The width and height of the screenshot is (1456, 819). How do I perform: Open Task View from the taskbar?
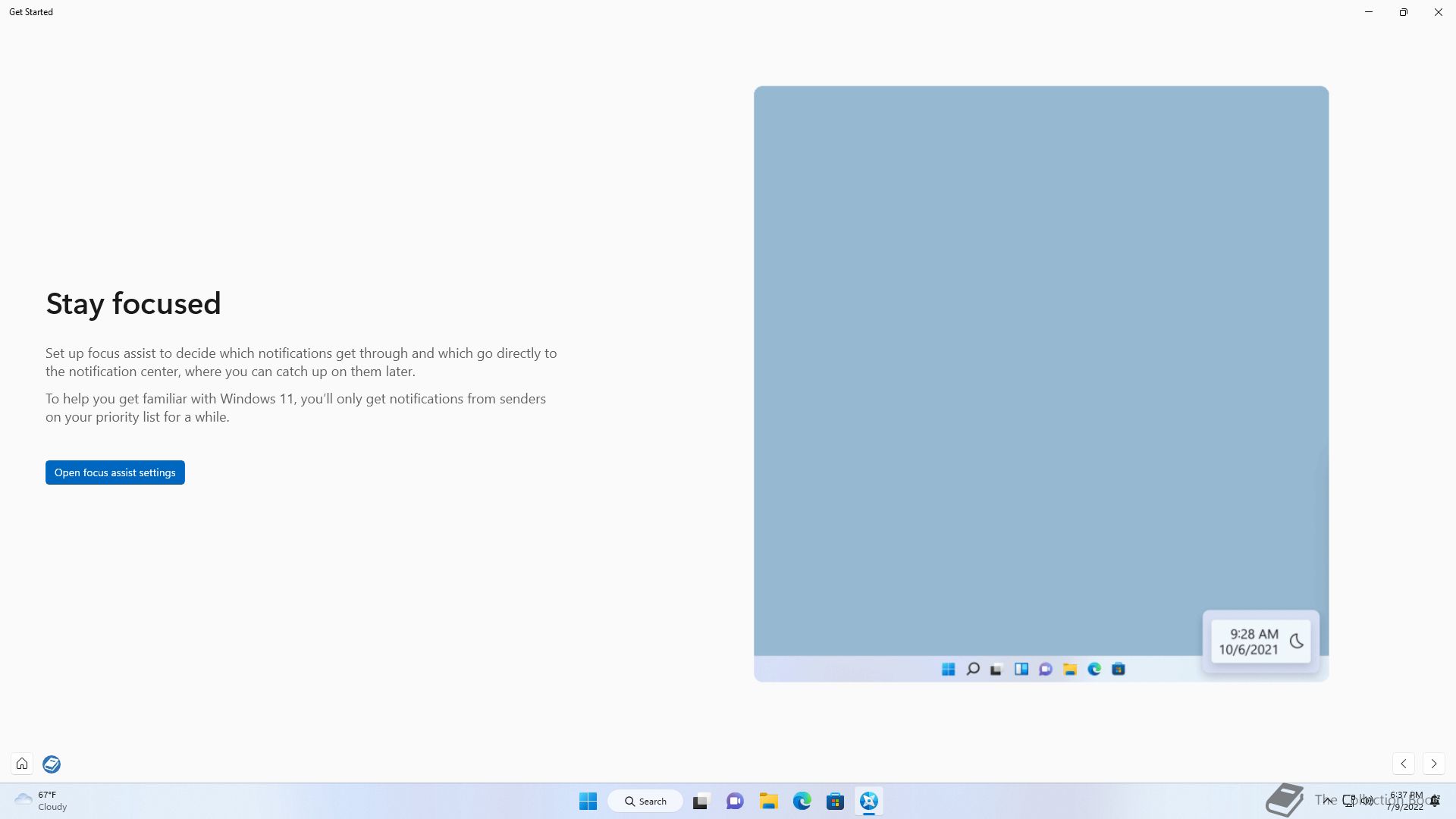(x=700, y=801)
